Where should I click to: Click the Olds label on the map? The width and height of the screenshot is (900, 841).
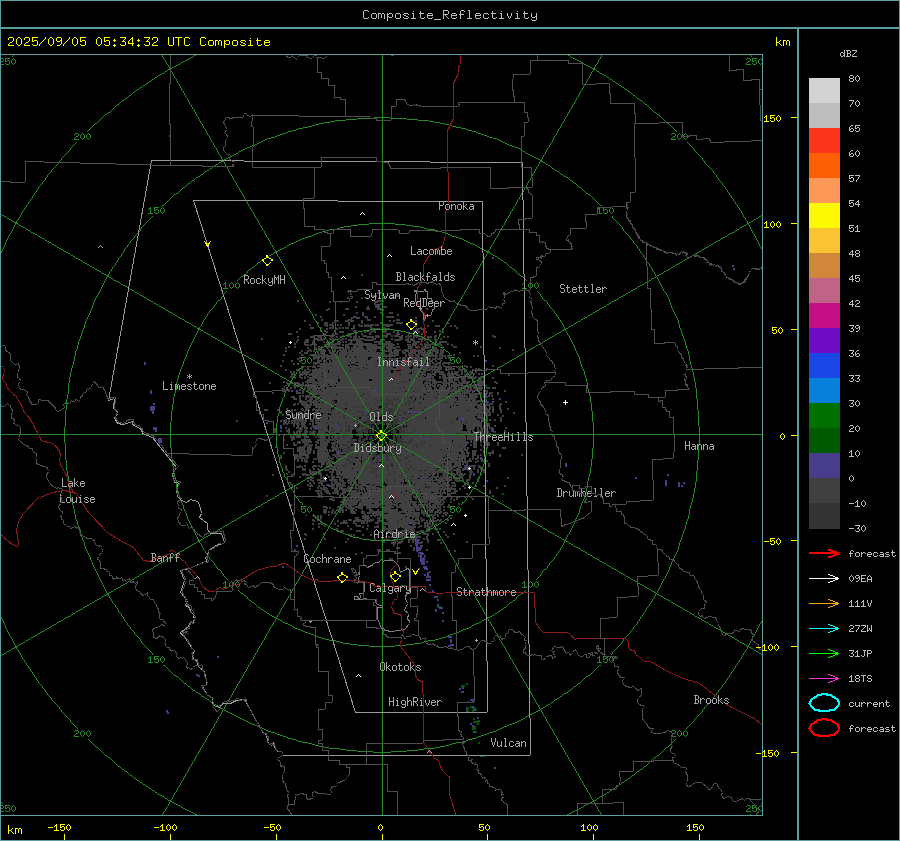coord(381,417)
